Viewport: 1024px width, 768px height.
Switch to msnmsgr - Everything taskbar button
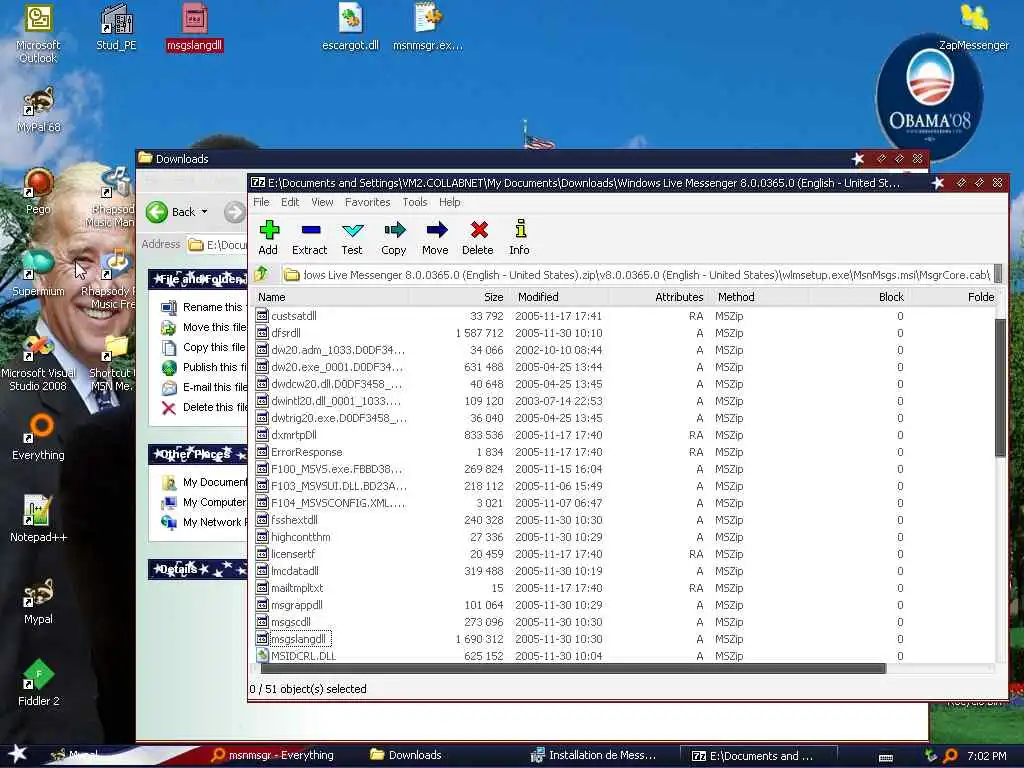(x=273, y=755)
